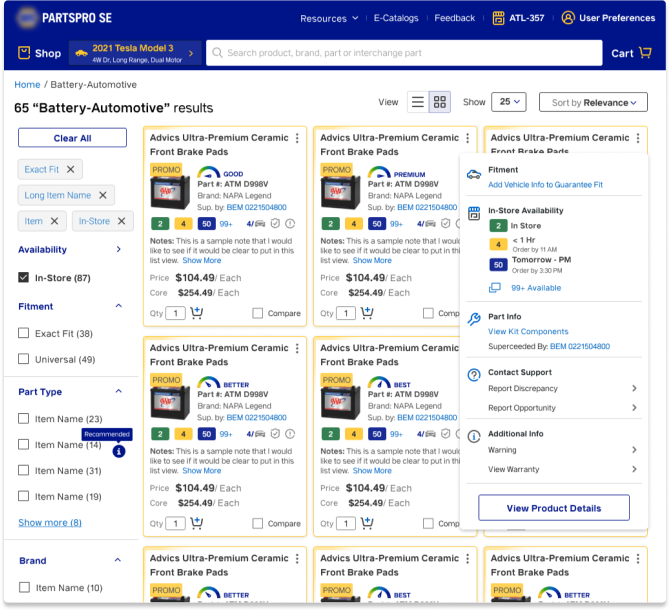Click the Shop bag icon
The image size is (670, 611).
[x=24, y=53]
